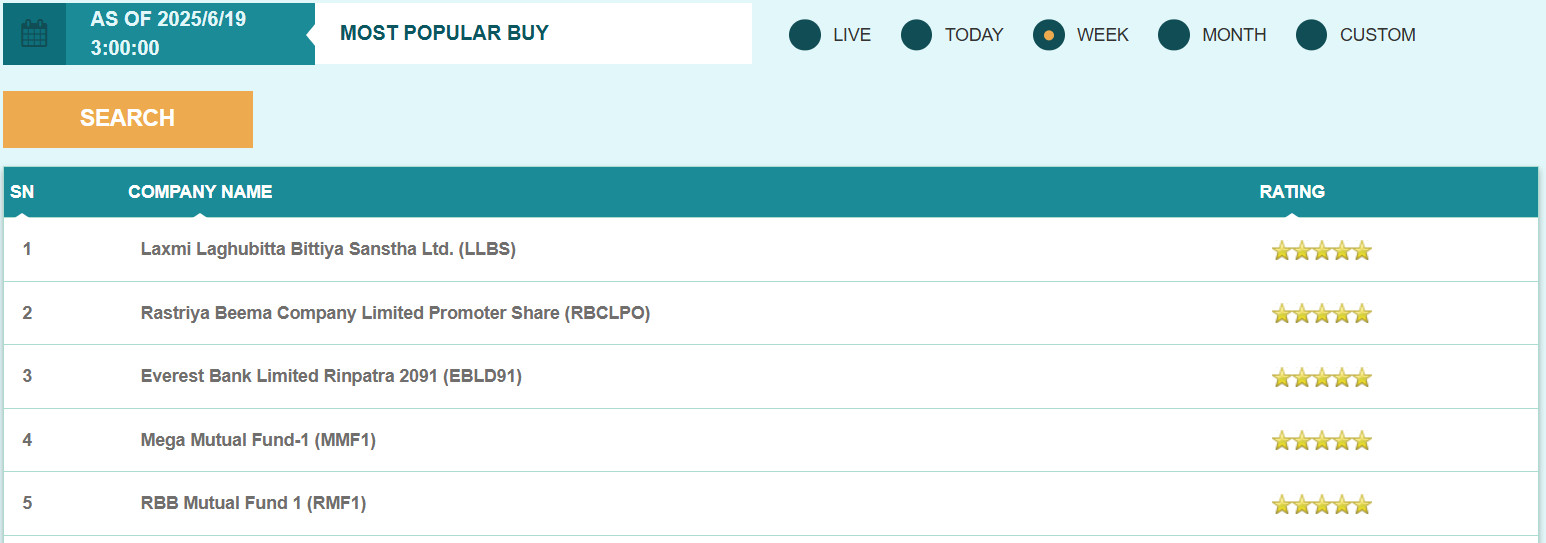Sort by COMPANY NAME column header
This screenshot has height=543, width=1546.
tap(200, 192)
